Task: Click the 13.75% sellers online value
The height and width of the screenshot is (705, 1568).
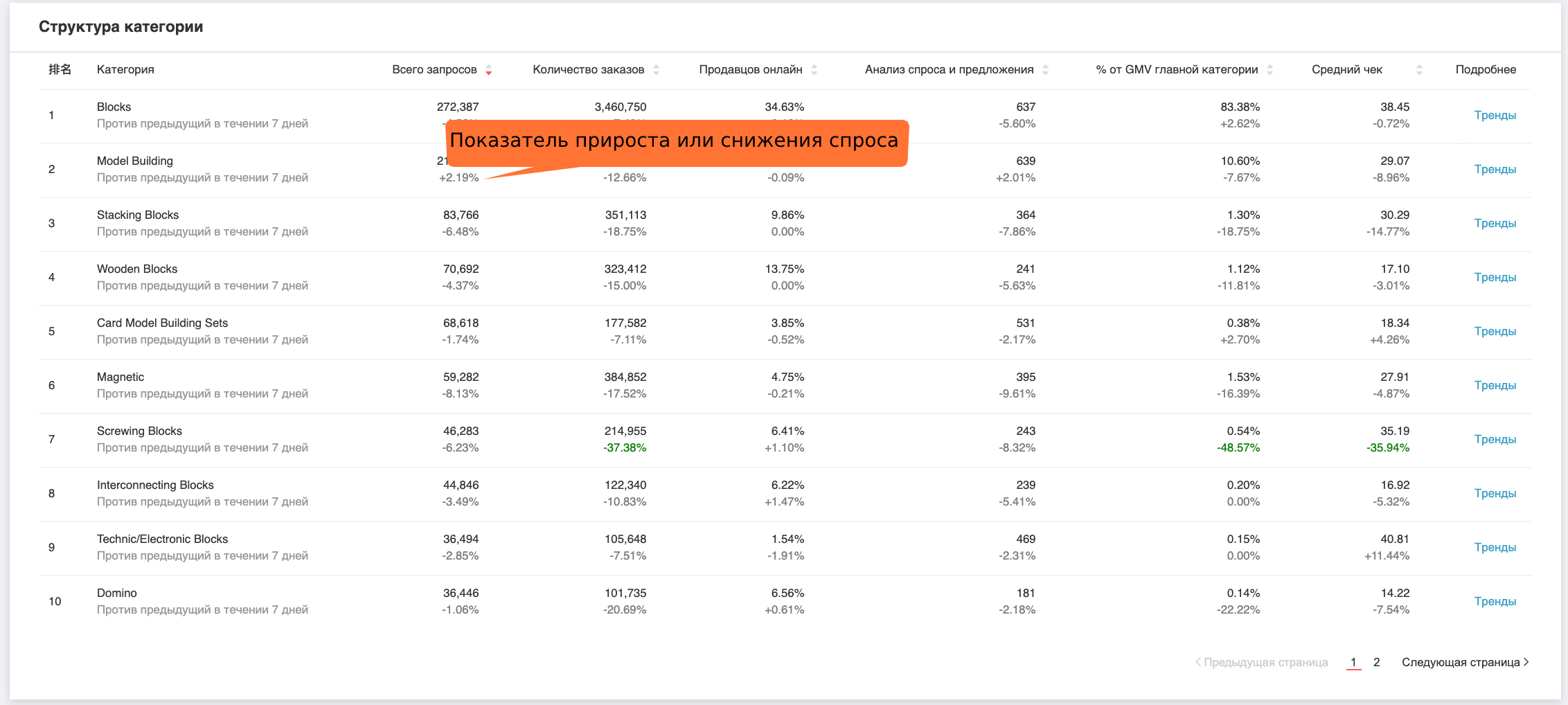Action: (x=785, y=269)
